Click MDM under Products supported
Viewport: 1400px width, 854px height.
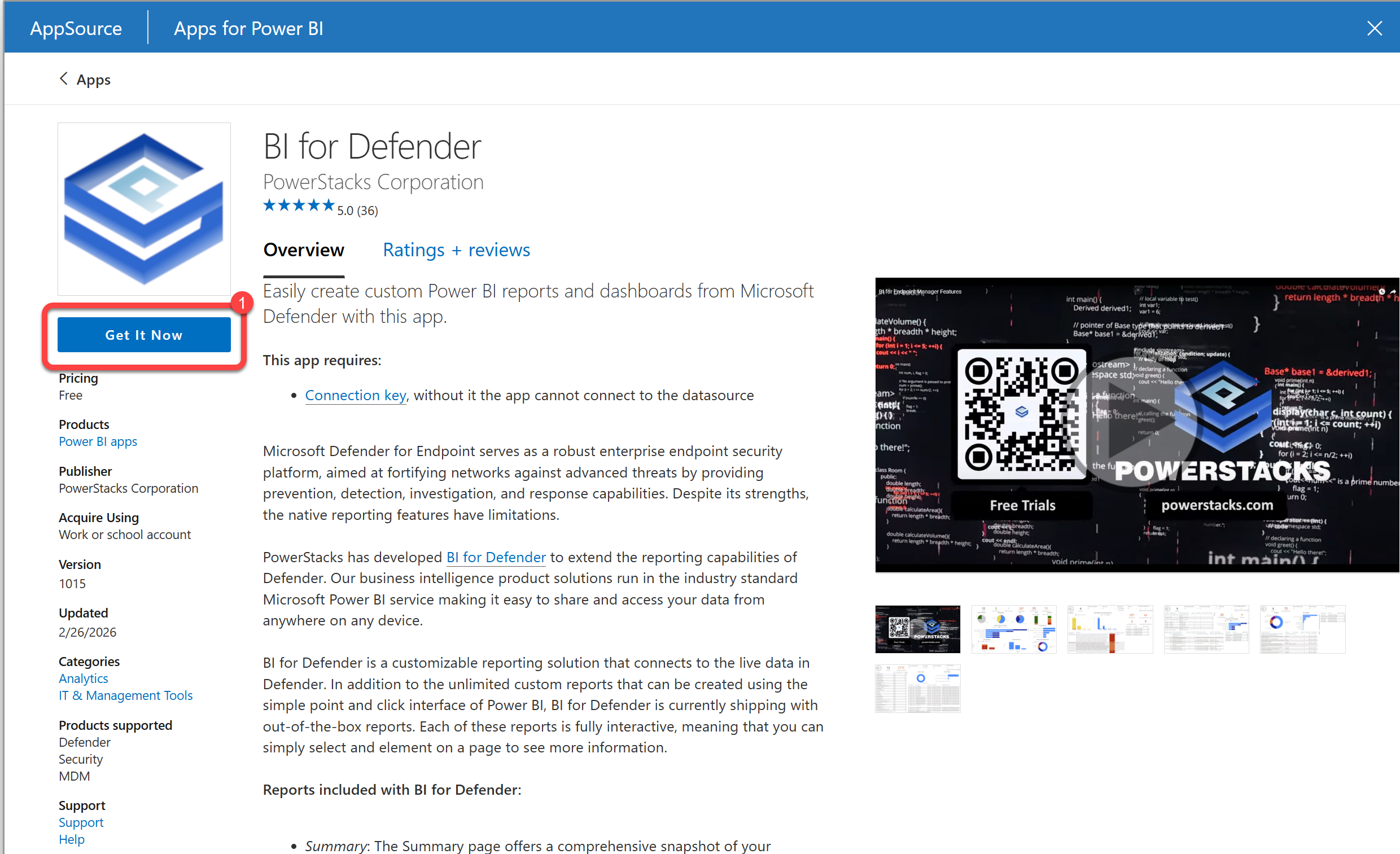tap(74, 776)
